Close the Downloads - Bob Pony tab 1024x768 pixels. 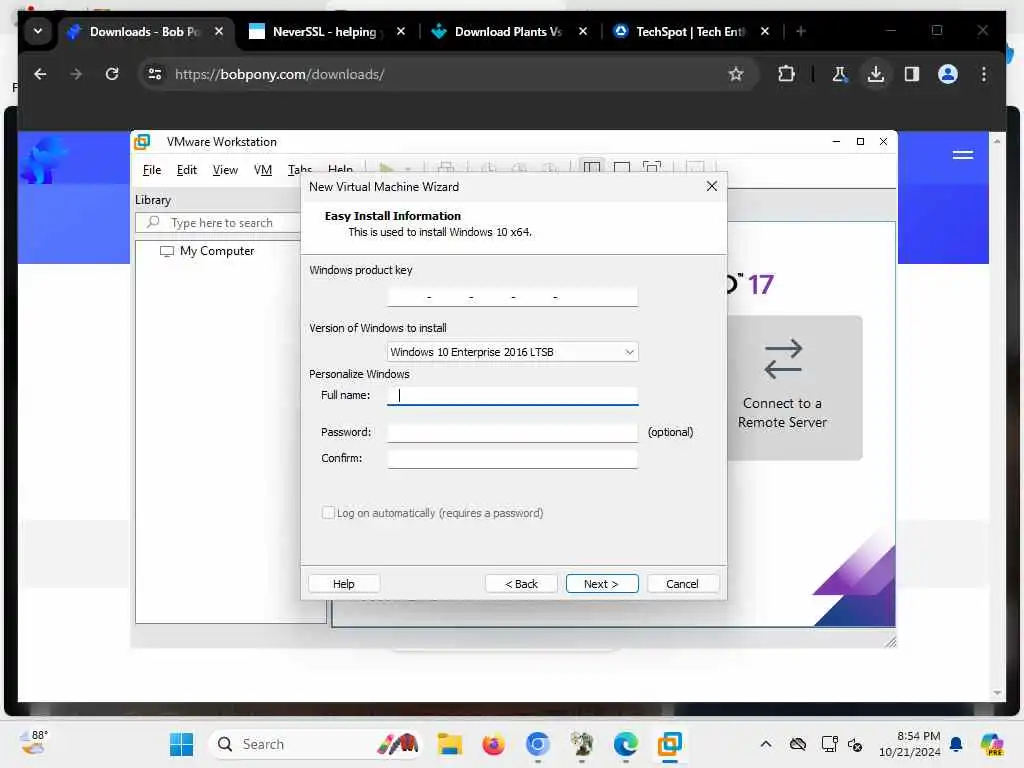click(219, 31)
